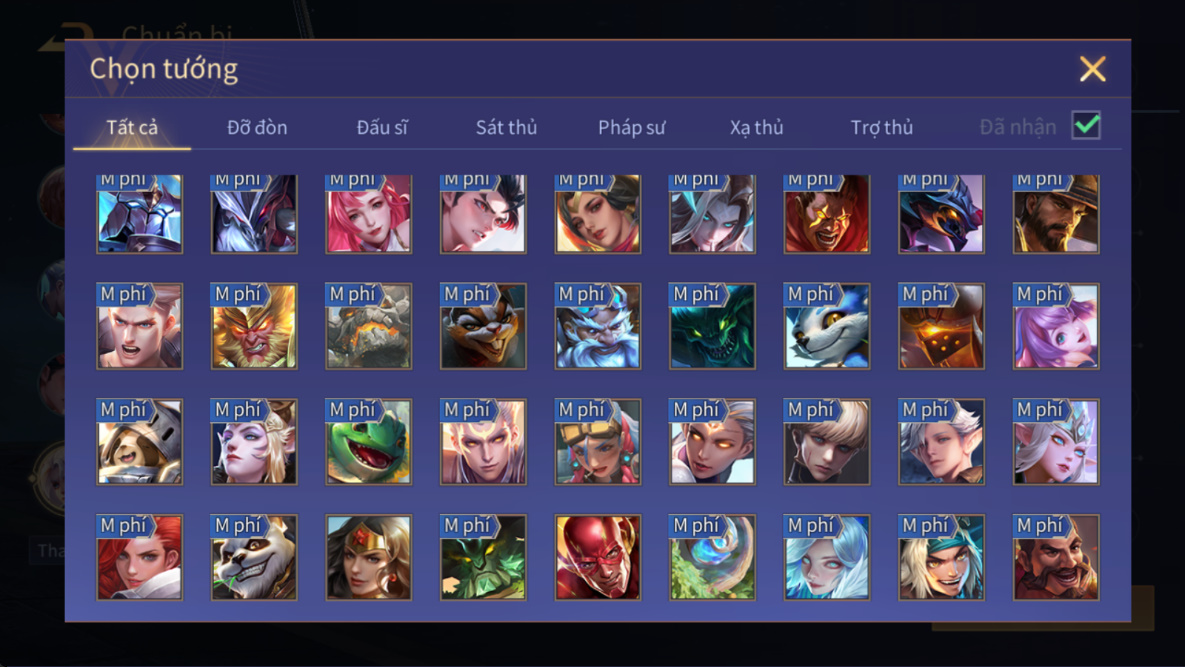Choose the sloth knight in helmet
The image size is (1185, 667).
click(x=139, y=442)
